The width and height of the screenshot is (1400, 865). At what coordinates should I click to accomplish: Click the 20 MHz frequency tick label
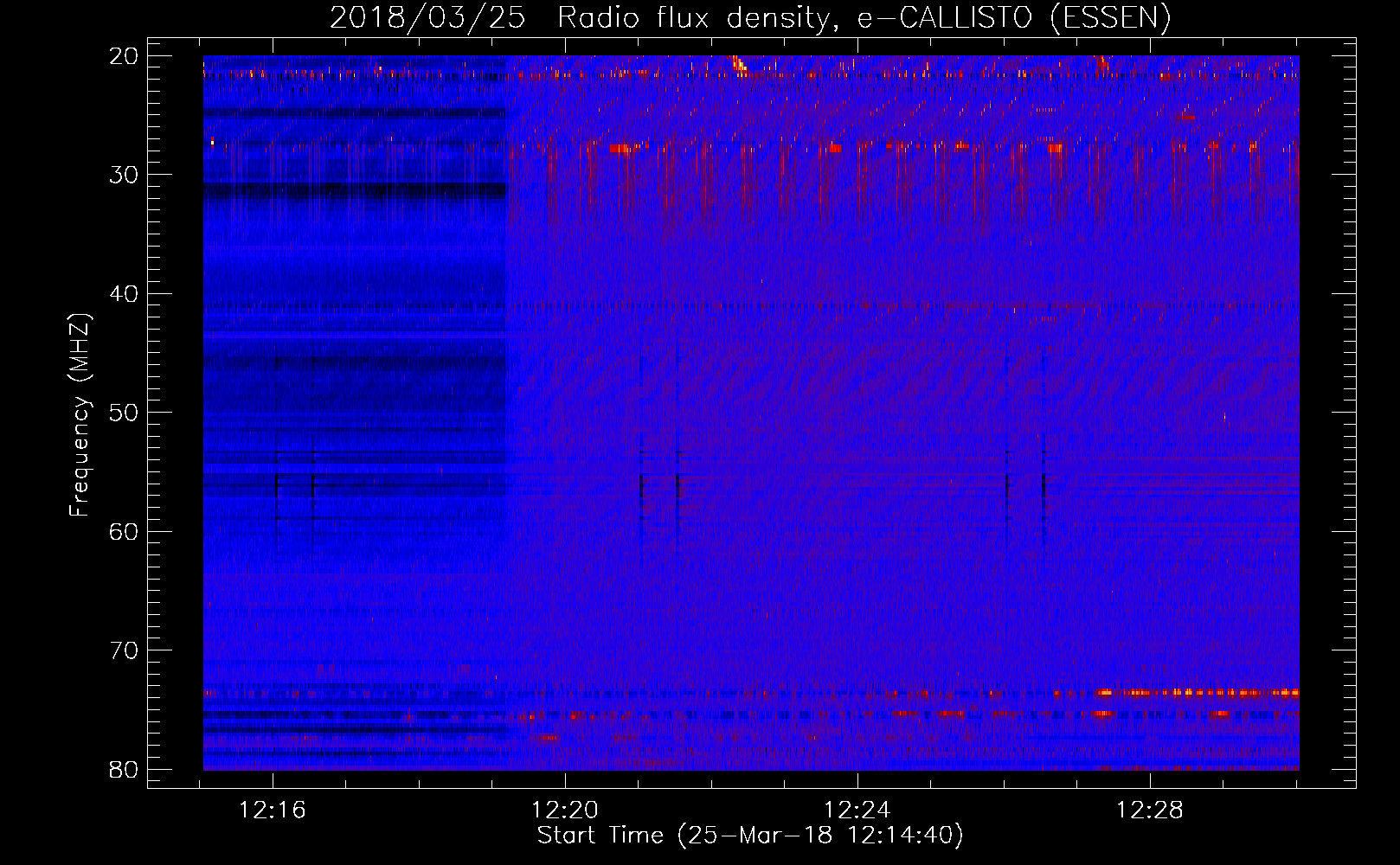click(x=125, y=56)
